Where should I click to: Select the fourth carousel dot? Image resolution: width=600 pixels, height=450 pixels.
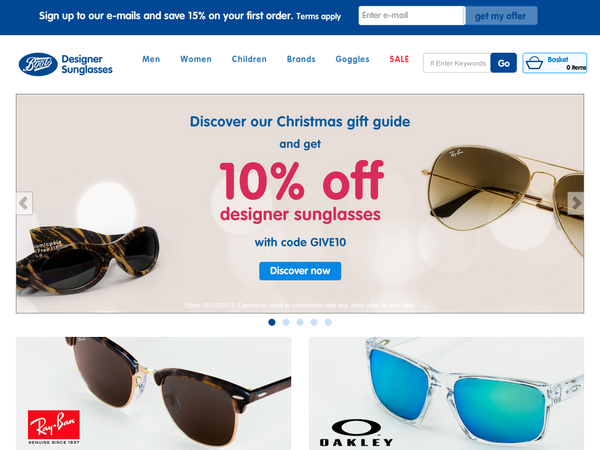[314, 322]
